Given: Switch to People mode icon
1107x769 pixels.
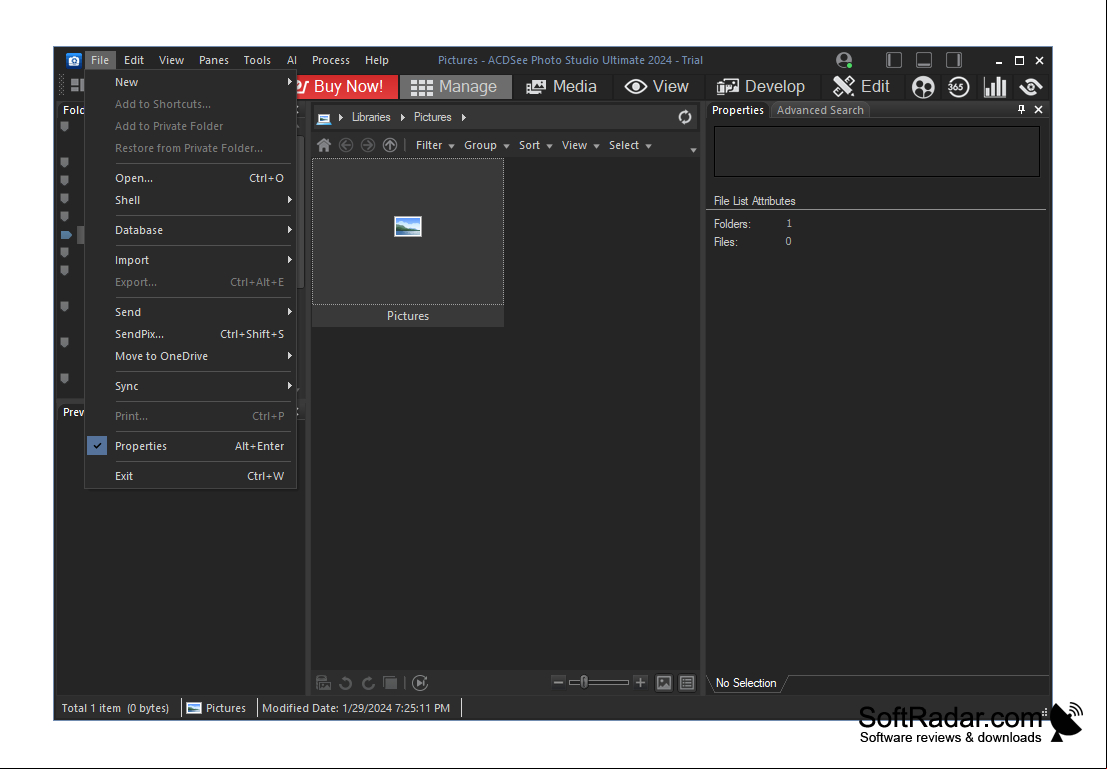Looking at the screenshot, I should point(923,87).
